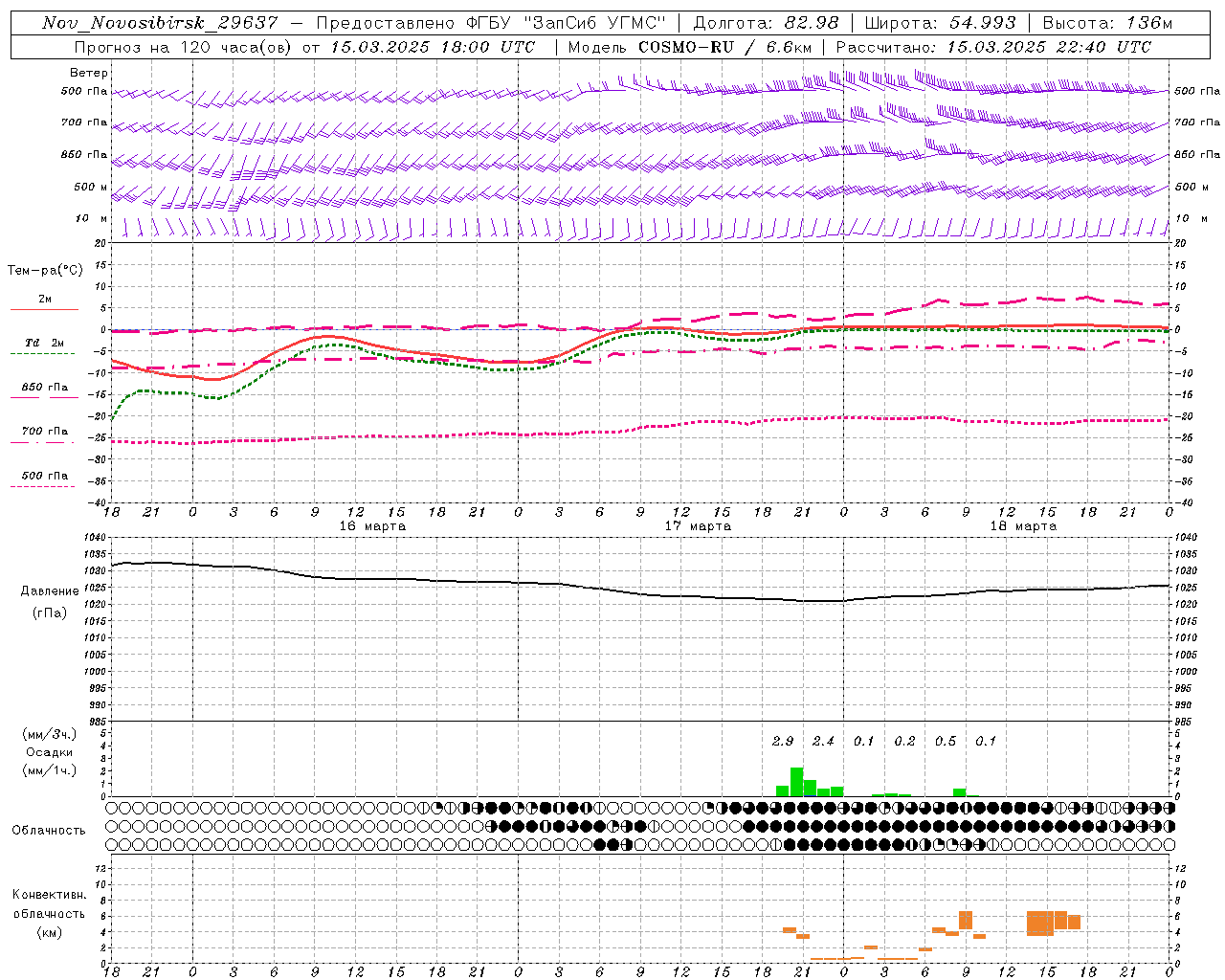Screen dimensions: 1225x980
Task: Click the "Давление" pressure panel label
Action: 50,591
